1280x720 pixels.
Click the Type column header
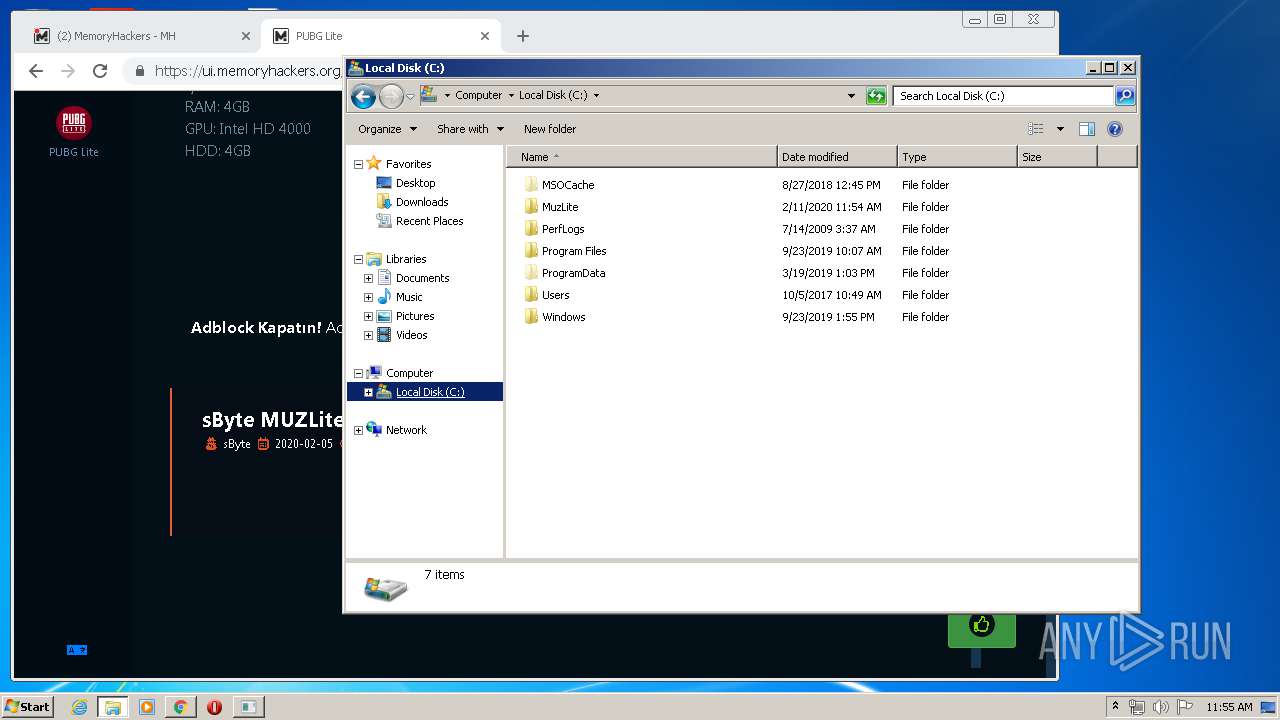957,157
